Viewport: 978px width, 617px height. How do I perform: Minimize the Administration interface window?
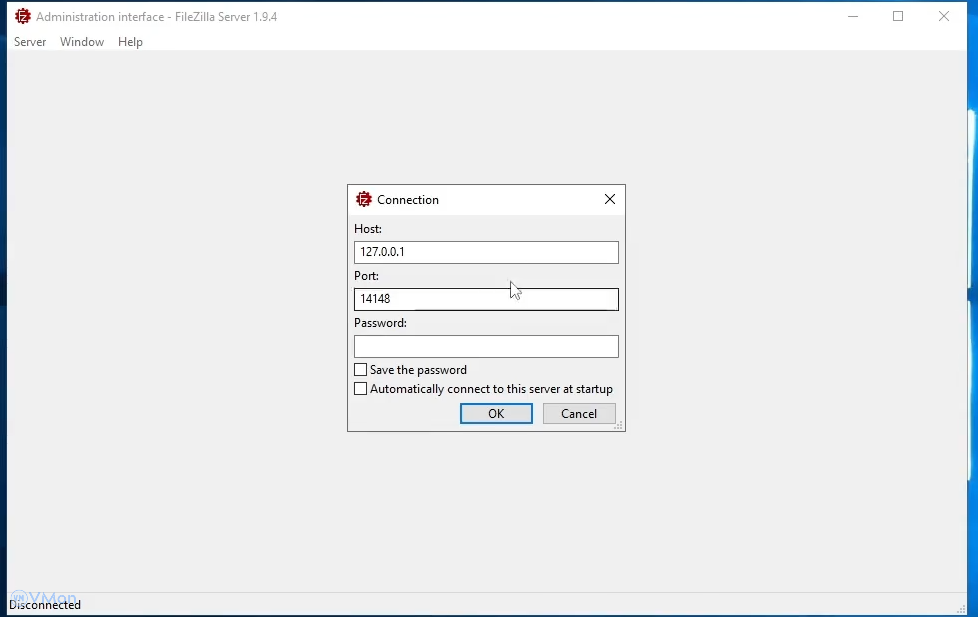(853, 16)
